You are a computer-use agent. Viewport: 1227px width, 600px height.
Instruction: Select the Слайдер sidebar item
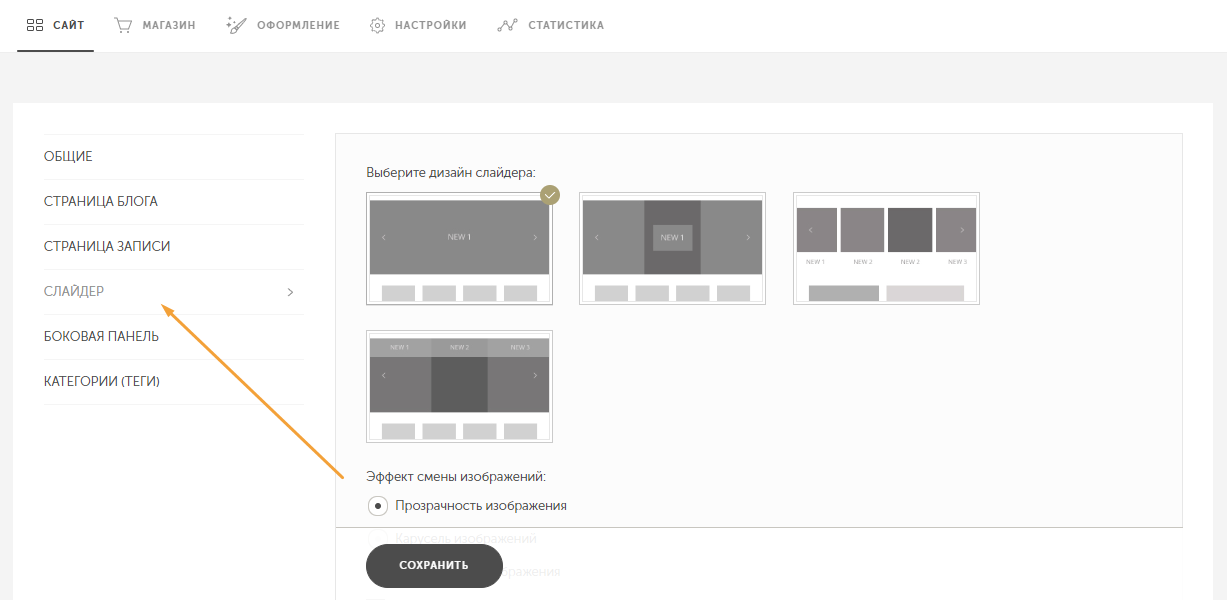173,292
